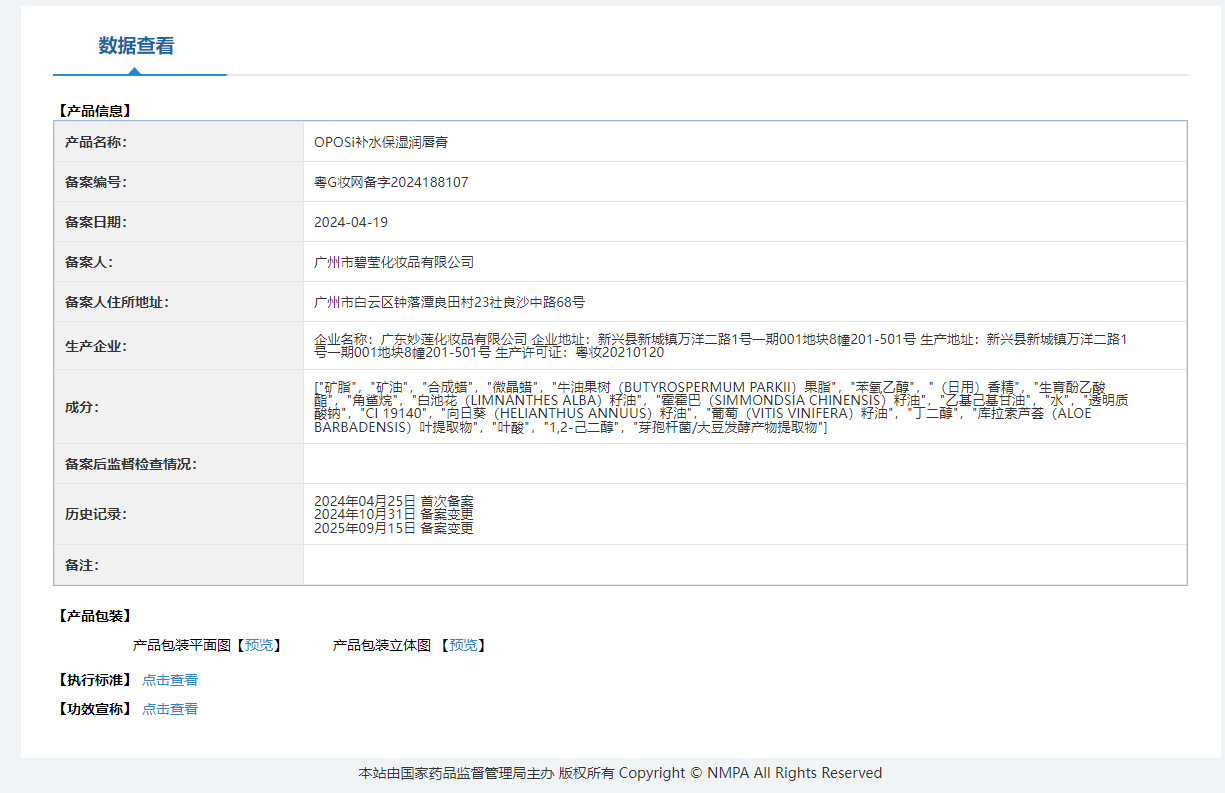Screen dimensions: 1225x793
Task: Select filing date 2024-04-19
Action: (x=351, y=222)
